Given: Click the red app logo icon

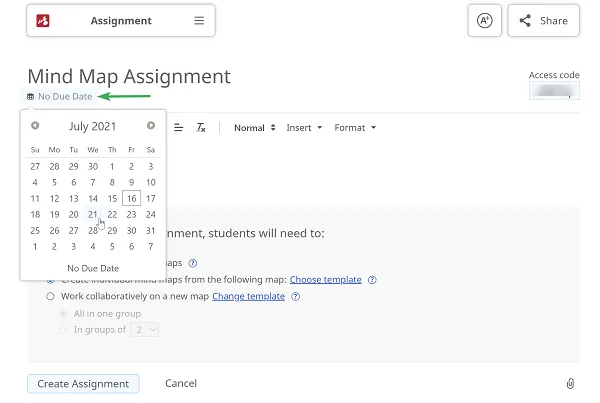Looking at the screenshot, I should point(43,21).
